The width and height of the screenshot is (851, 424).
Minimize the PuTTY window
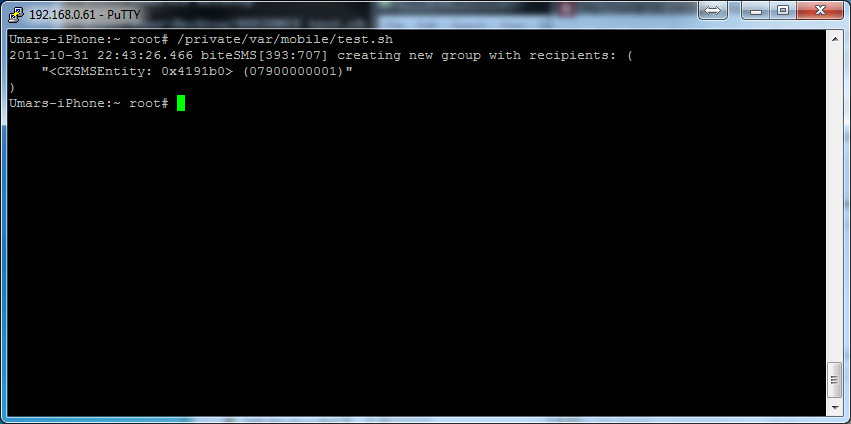[x=757, y=10]
